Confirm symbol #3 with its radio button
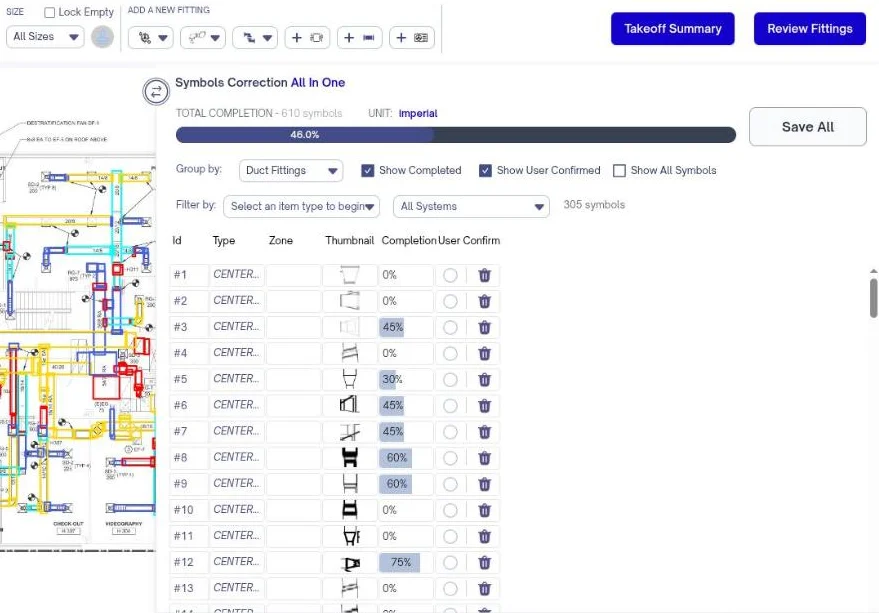The height and width of the screenshot is (613, 879). click(x=450, y=328)
